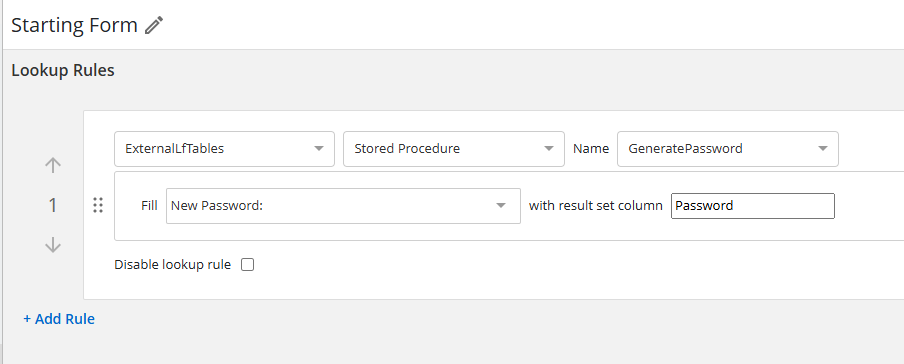Open the ExternalLfTables data source dropdown
904x364 pixels.
pos(224,149)
